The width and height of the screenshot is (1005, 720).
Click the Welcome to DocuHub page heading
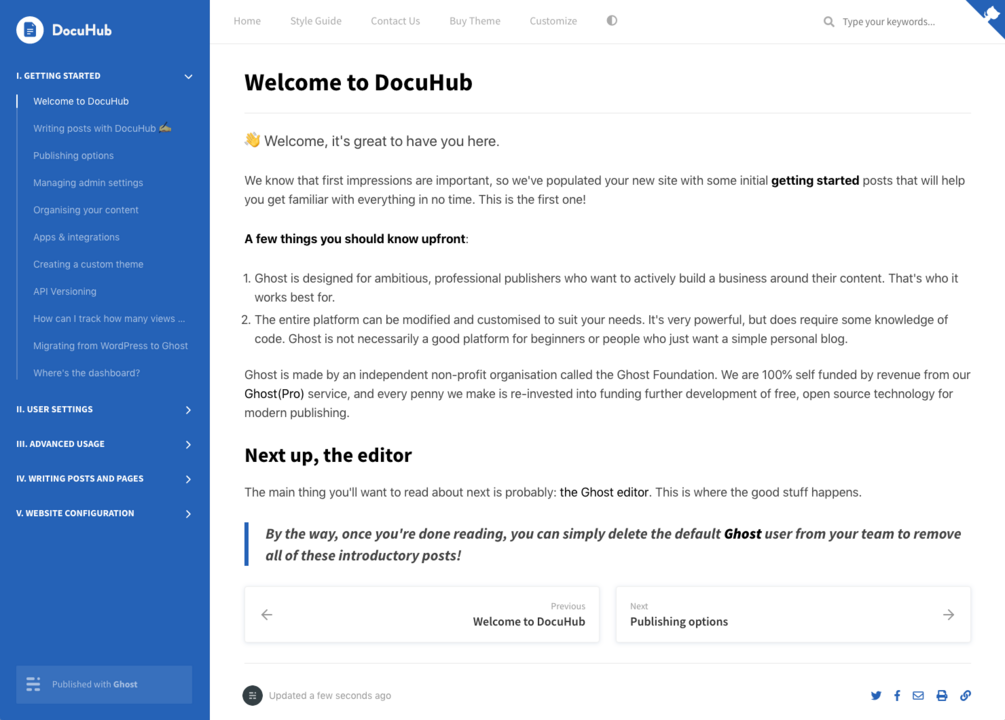tap(358, 83)
